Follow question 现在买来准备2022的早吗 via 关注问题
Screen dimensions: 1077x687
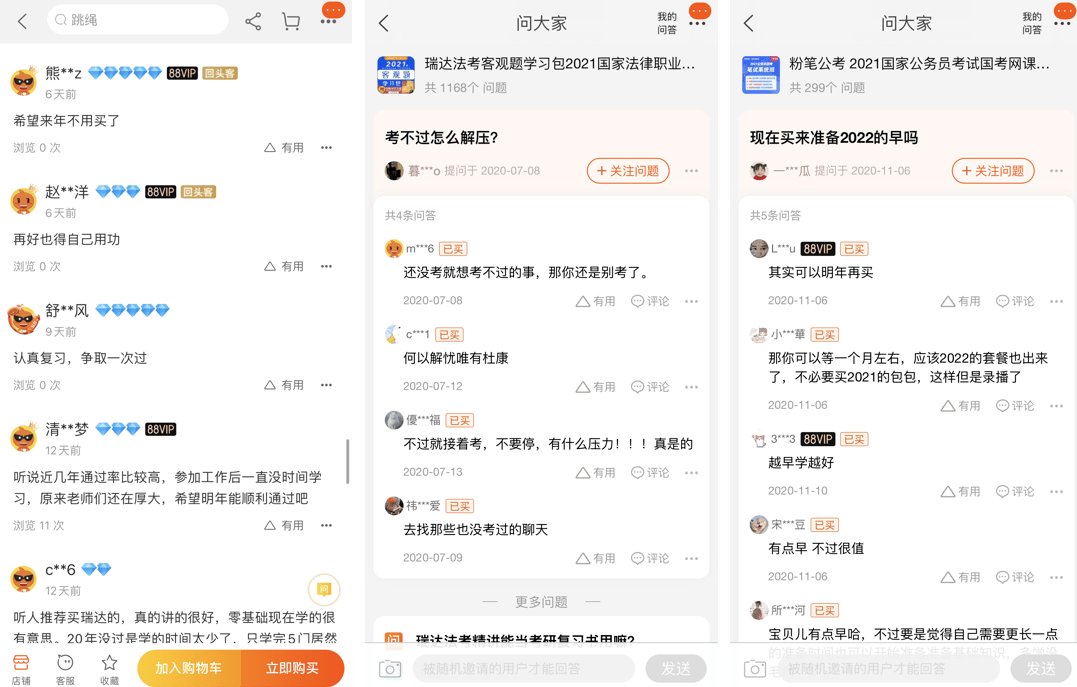coord(992,171)
